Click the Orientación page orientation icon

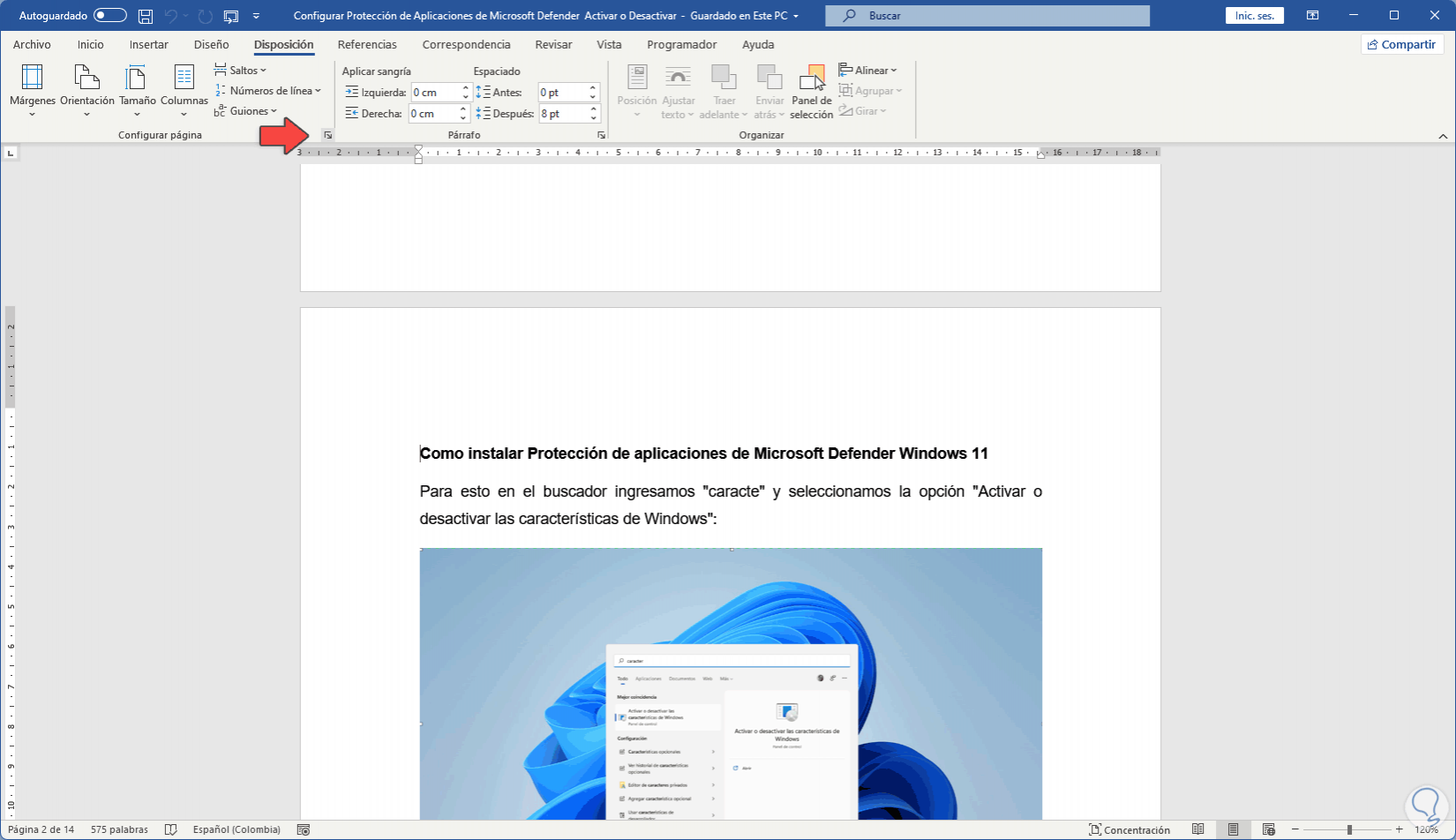86,78
